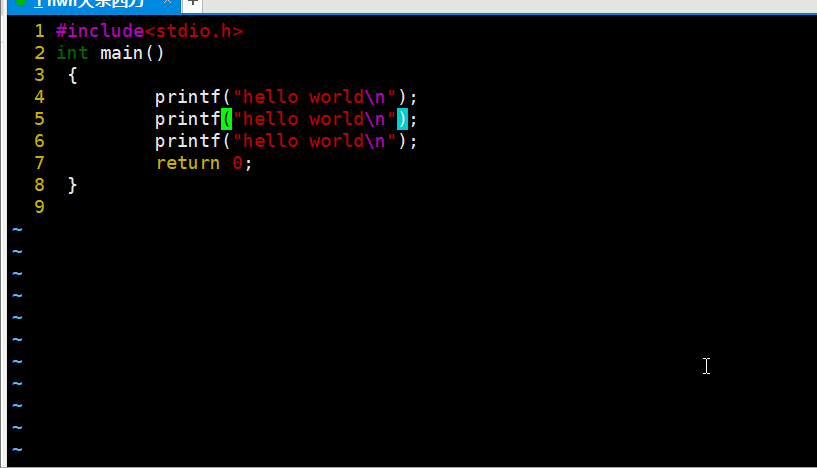
Task: Click the cyan highlighted closing parenthesis
Action: coord(402,119)
